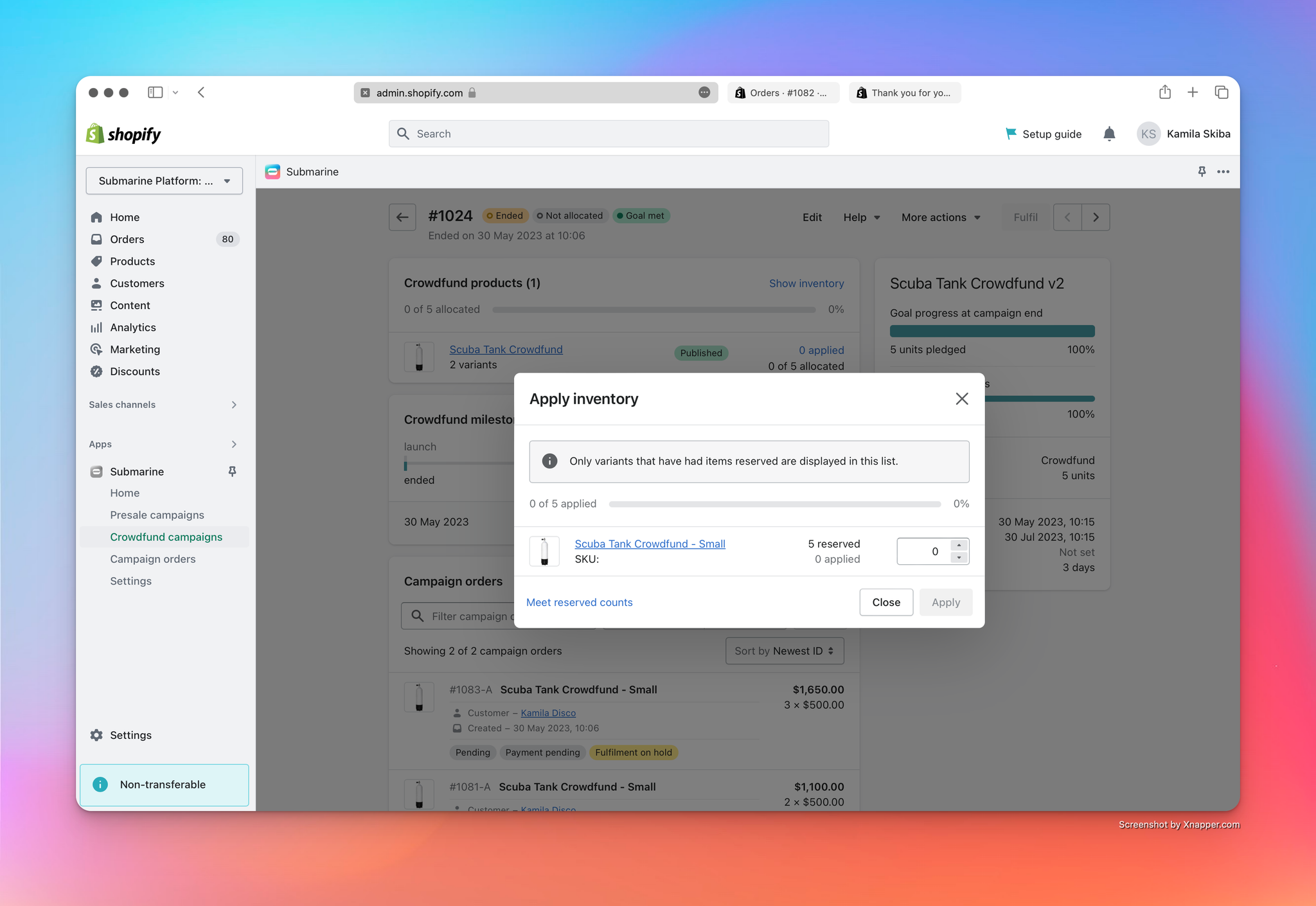1316x906 pixels.
Task: Click the Apply button in dialog
Action: pos(946,602)
